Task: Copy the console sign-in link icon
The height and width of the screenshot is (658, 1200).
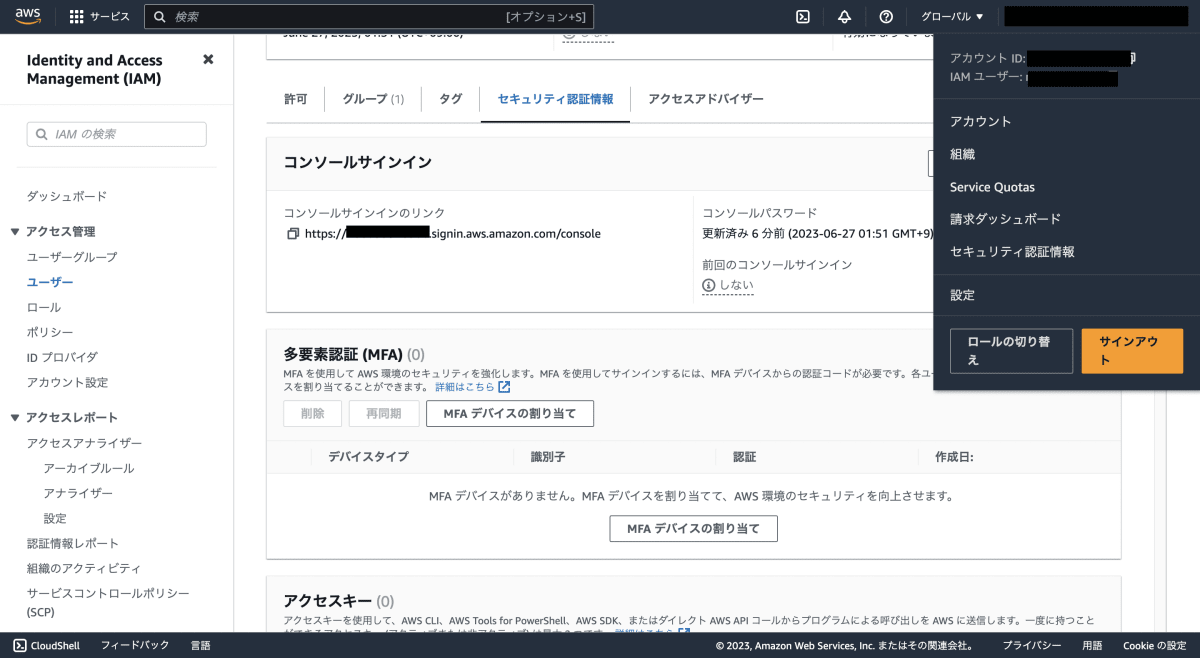Action: coord(293,234)
